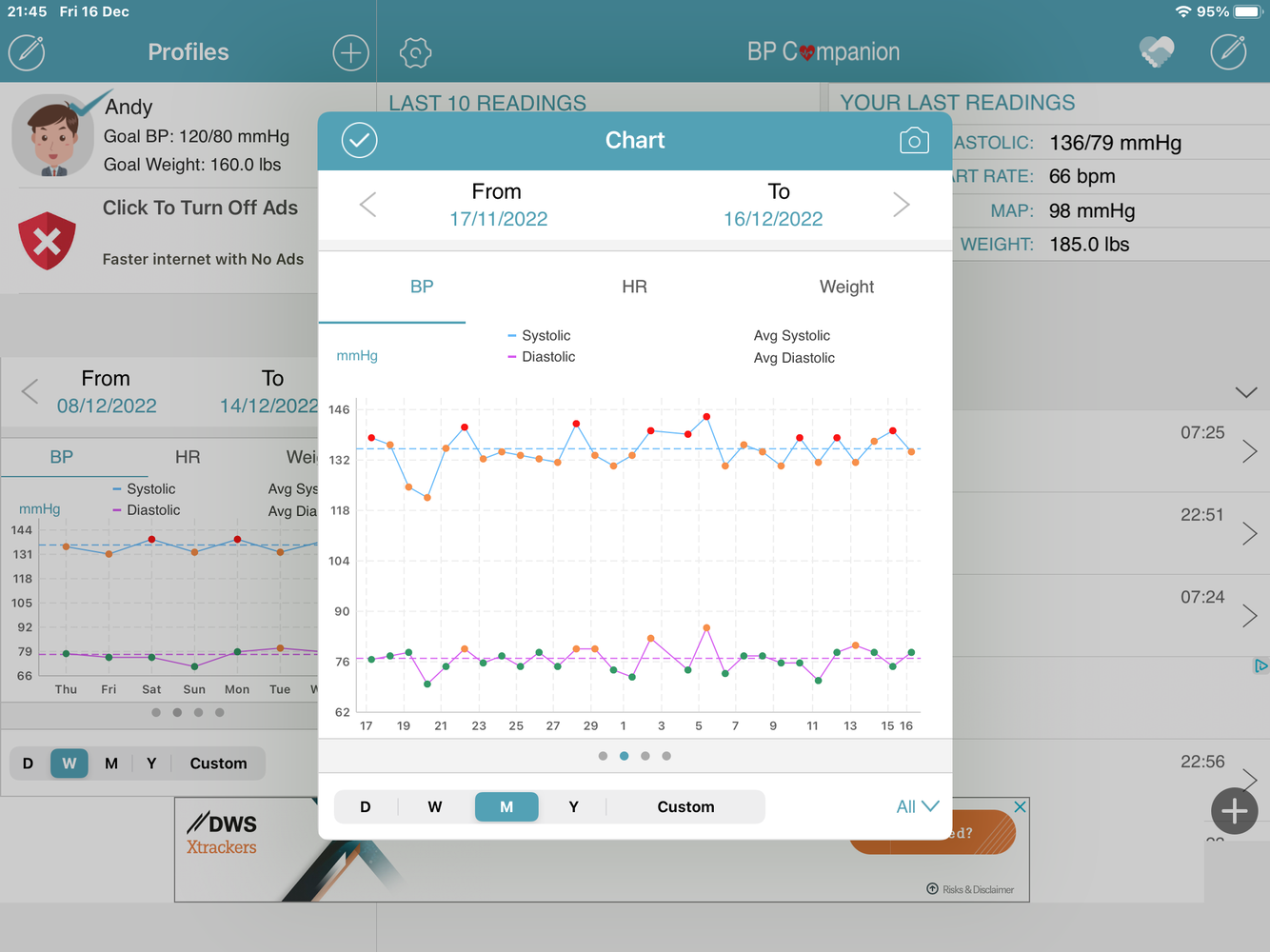Switch to the Weight tab in chart
Screen dimensions: 1270x952
pos(846,287)
